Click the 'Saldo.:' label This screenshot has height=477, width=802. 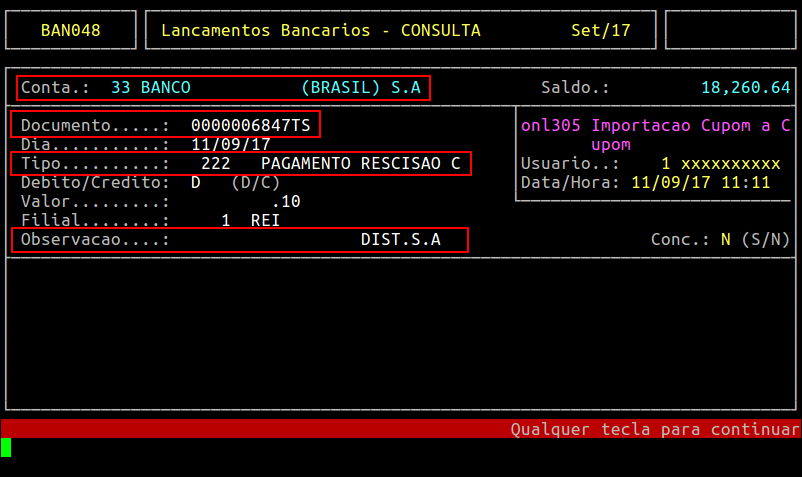pos(575,87)
